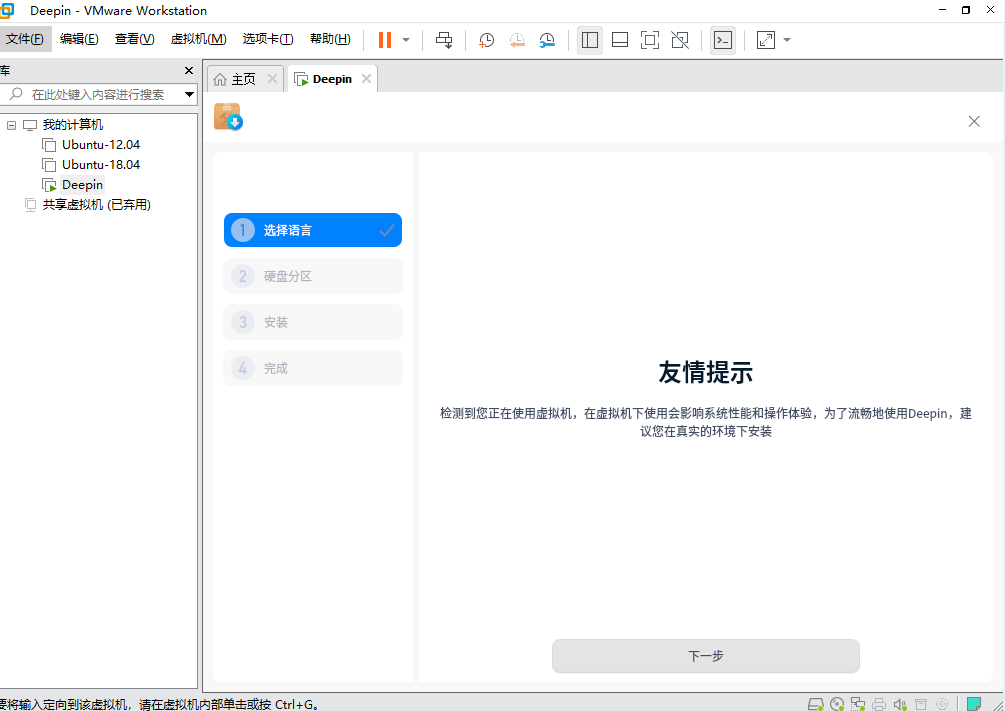
Task: Click the camera device status icon
Action: coord(942,704)
